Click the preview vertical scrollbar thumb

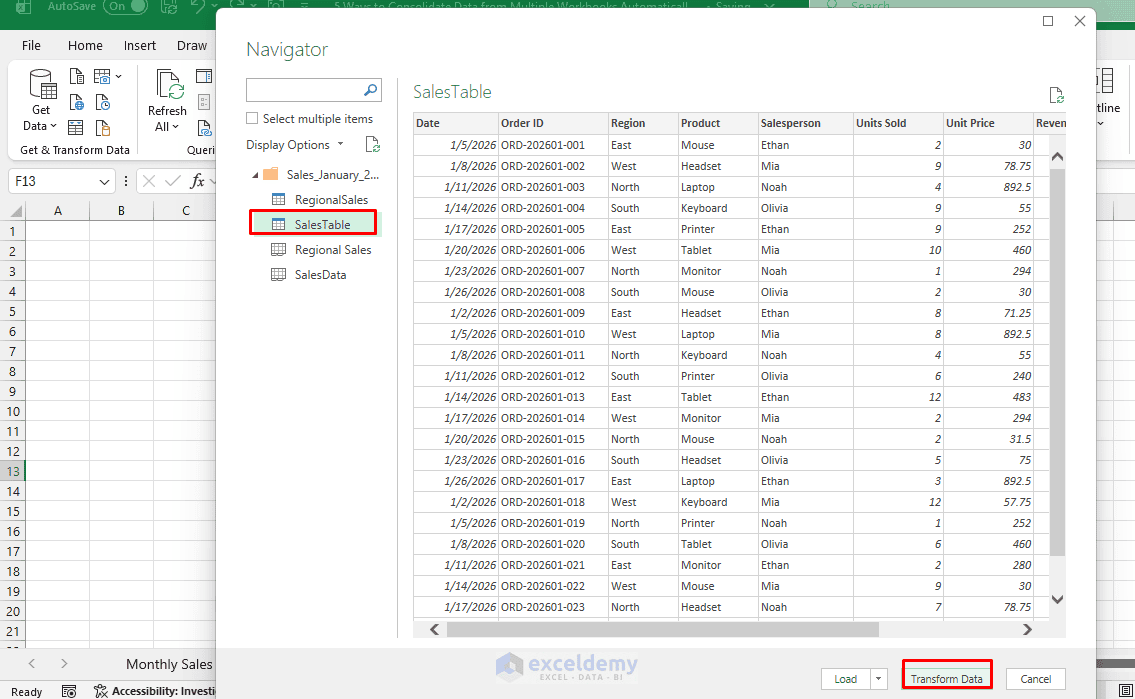point(1057,362)
